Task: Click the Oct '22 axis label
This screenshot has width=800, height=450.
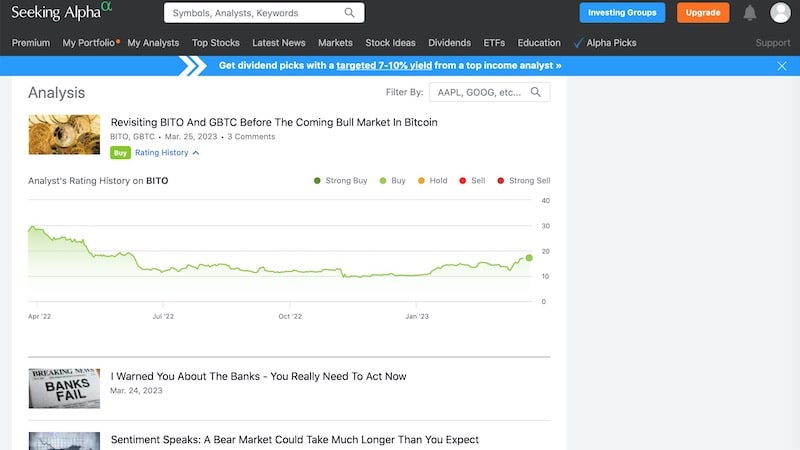Action: click(x=290, y=316)
